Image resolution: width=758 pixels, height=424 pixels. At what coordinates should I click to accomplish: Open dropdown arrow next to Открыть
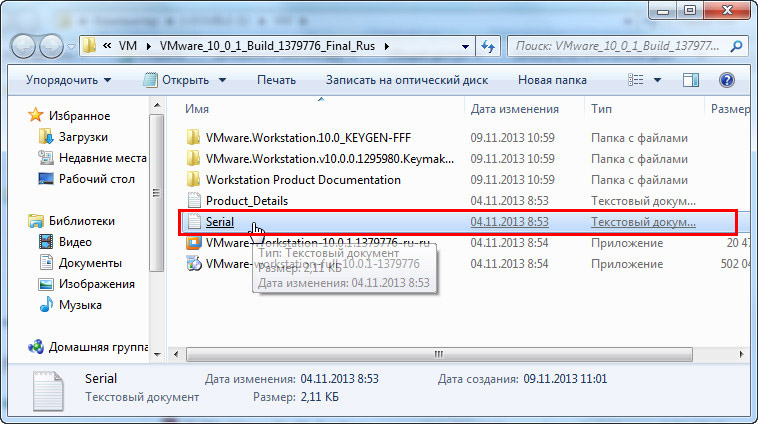222,80
